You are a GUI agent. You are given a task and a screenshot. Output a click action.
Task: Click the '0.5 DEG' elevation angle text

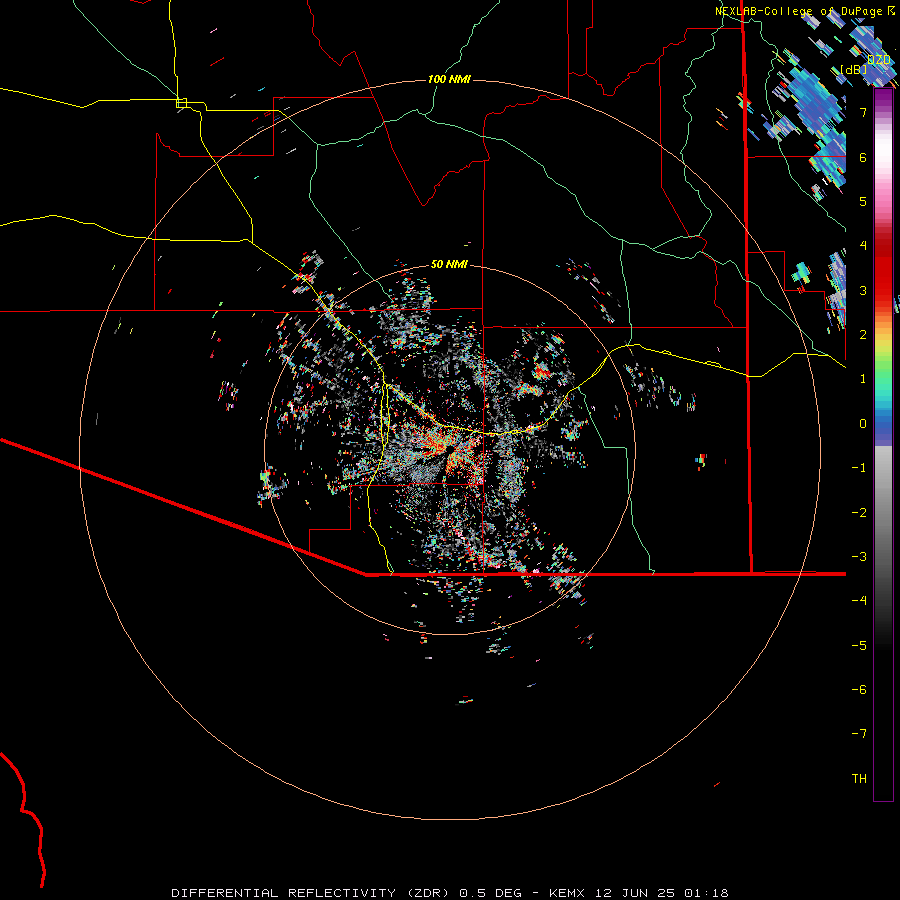[490, 893]
